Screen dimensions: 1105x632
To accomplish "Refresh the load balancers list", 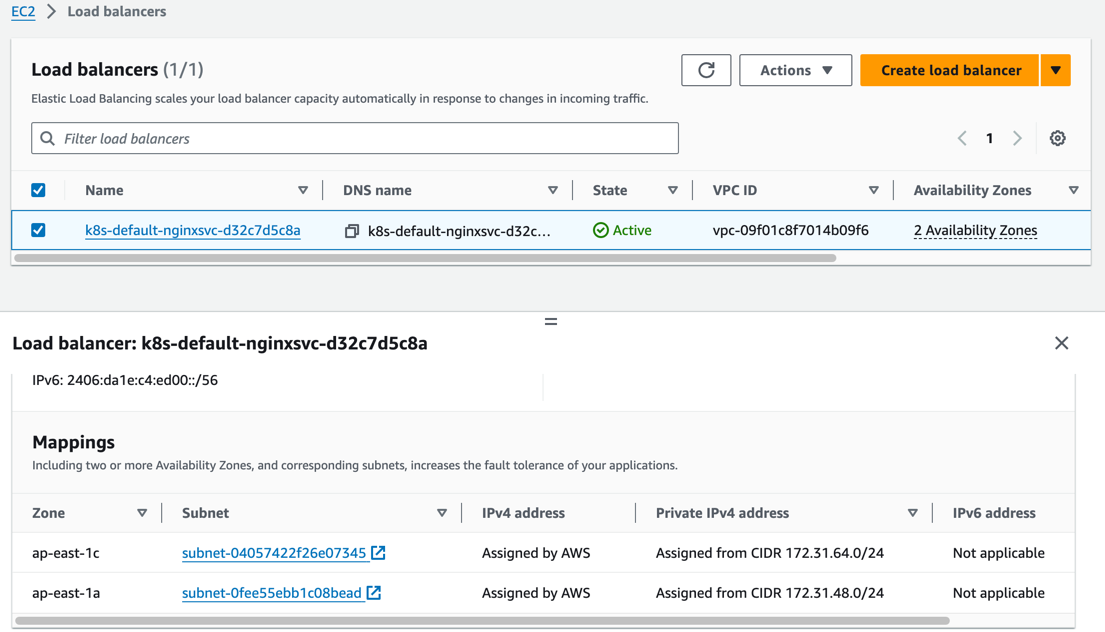I will 706,70.
